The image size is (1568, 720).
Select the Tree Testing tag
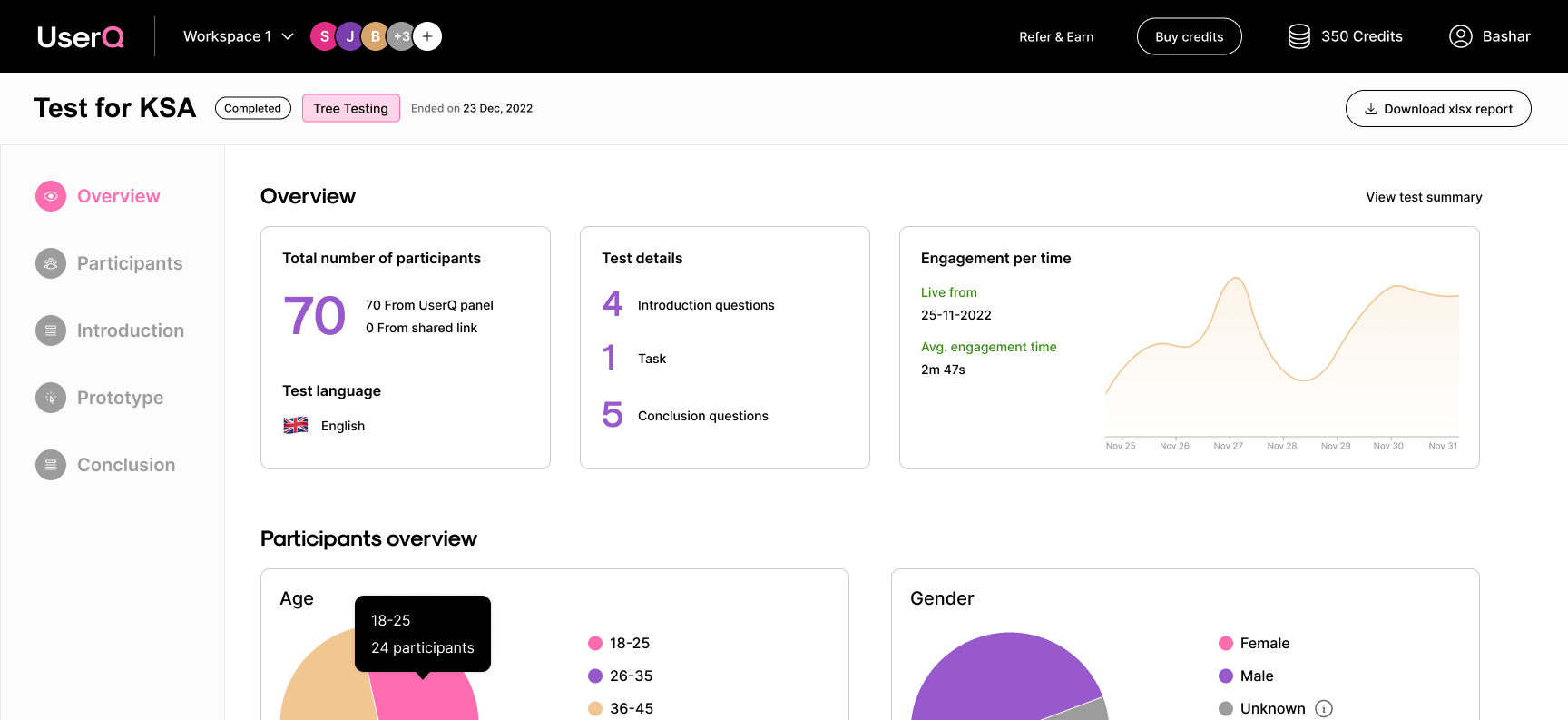click(350, 108)
